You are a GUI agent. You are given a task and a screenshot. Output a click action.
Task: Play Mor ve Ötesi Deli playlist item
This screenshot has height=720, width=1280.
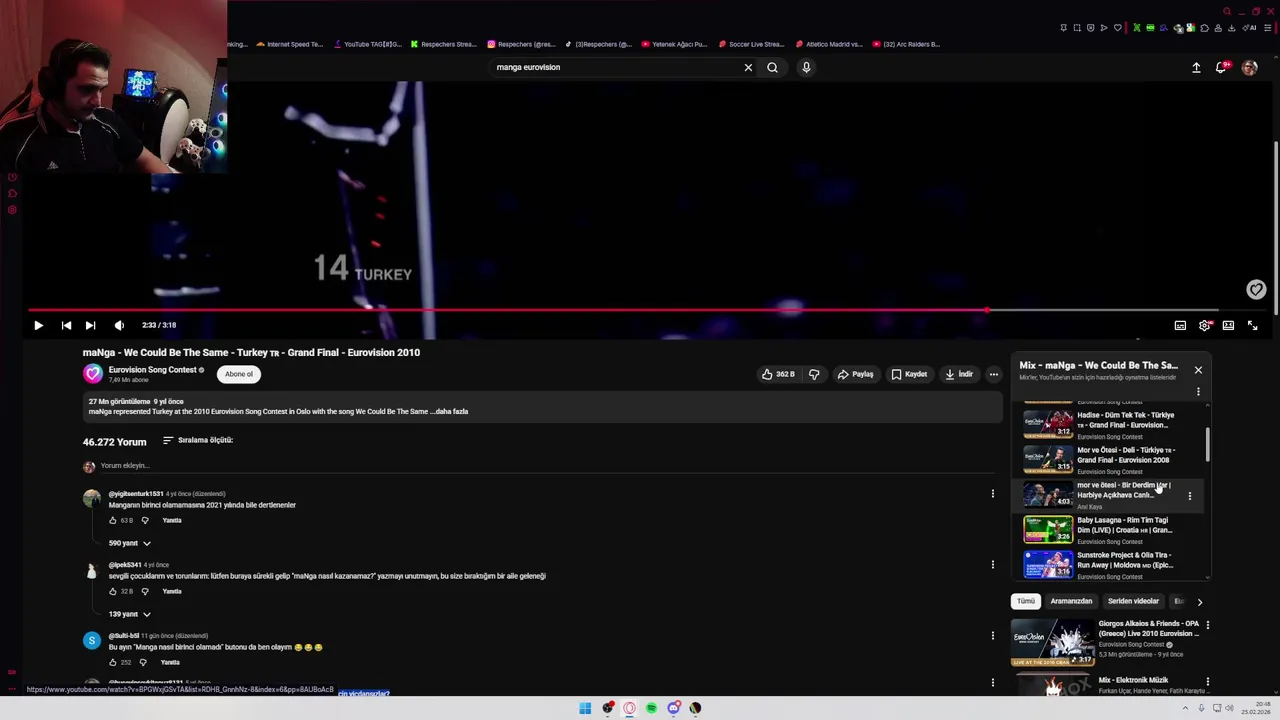(x=1110, y=459)
